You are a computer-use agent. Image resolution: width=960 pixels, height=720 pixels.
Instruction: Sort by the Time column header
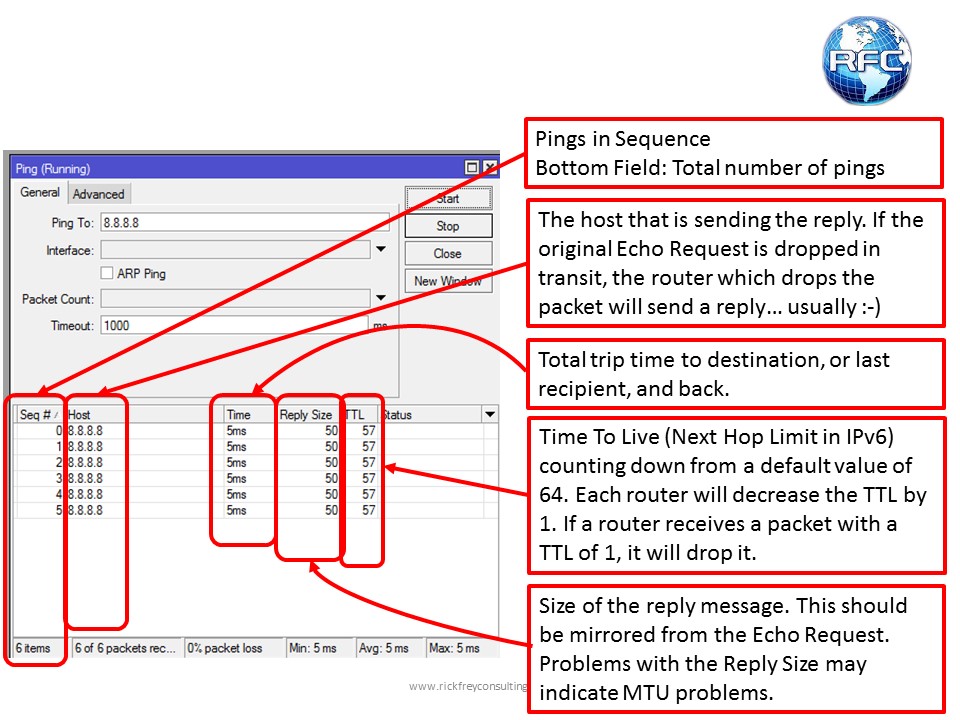point(240,413)
